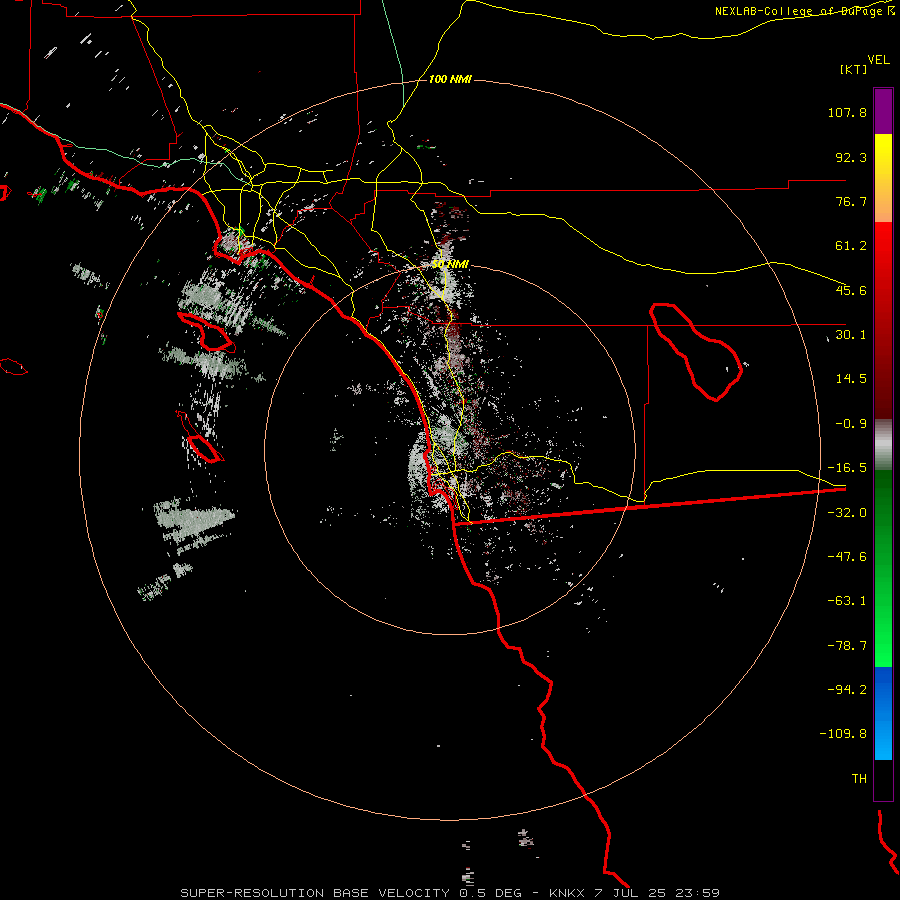Click the green segment of the velocity color bar
900x900 pixels.
click(883, 568)
